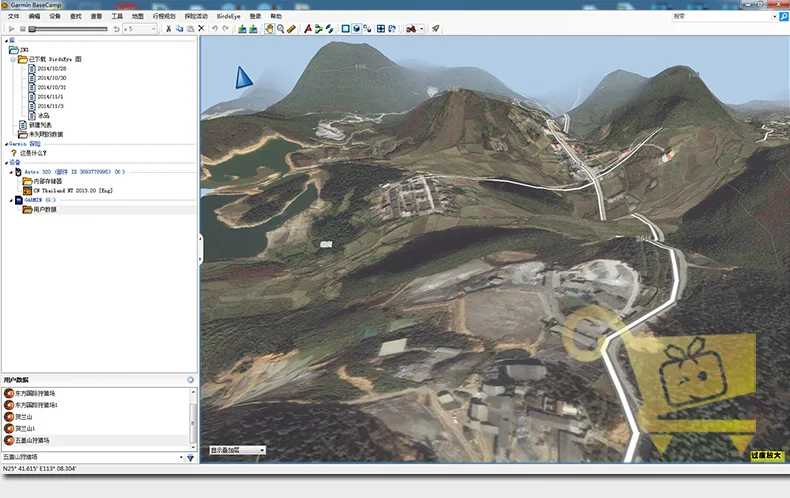Click the new waypoint flag tool

point(308,29)
